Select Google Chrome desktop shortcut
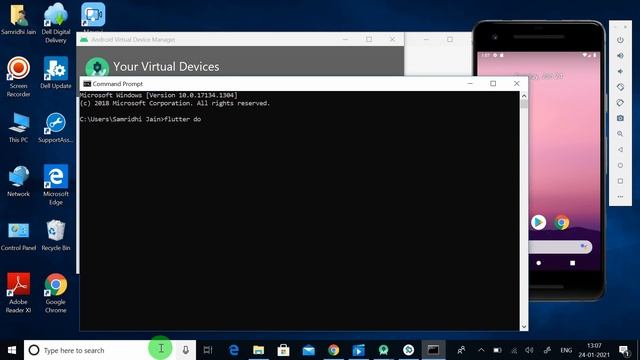 (56, 293)
